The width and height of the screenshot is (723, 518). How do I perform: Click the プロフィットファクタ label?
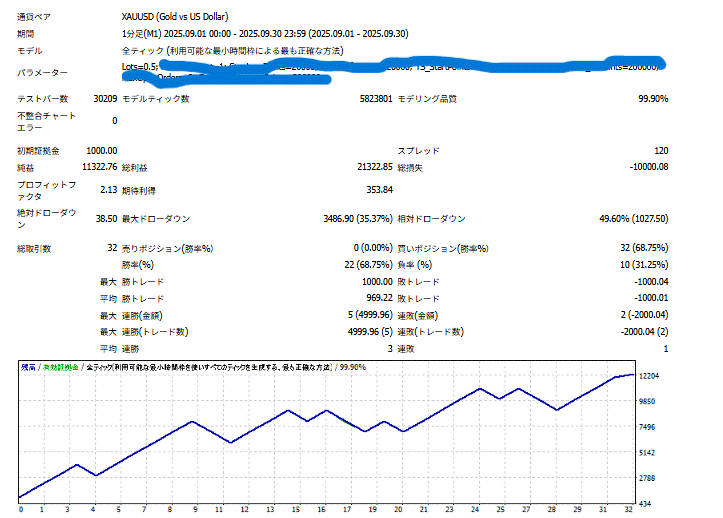pos(46,191)
